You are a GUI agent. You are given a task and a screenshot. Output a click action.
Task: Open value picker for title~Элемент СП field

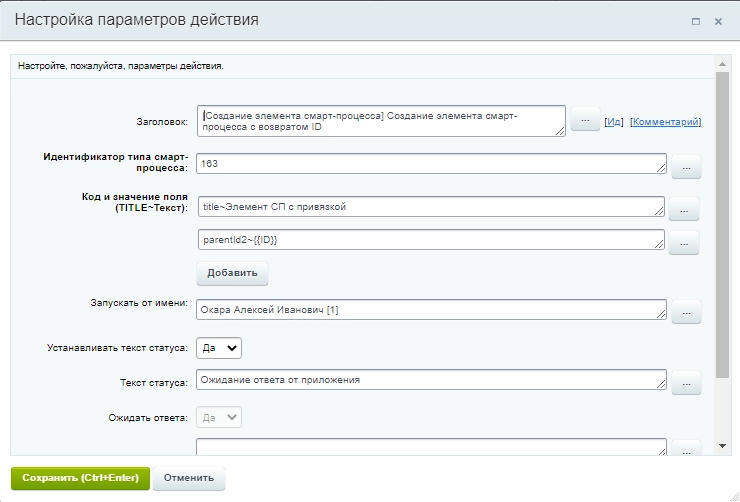(682, 209)
